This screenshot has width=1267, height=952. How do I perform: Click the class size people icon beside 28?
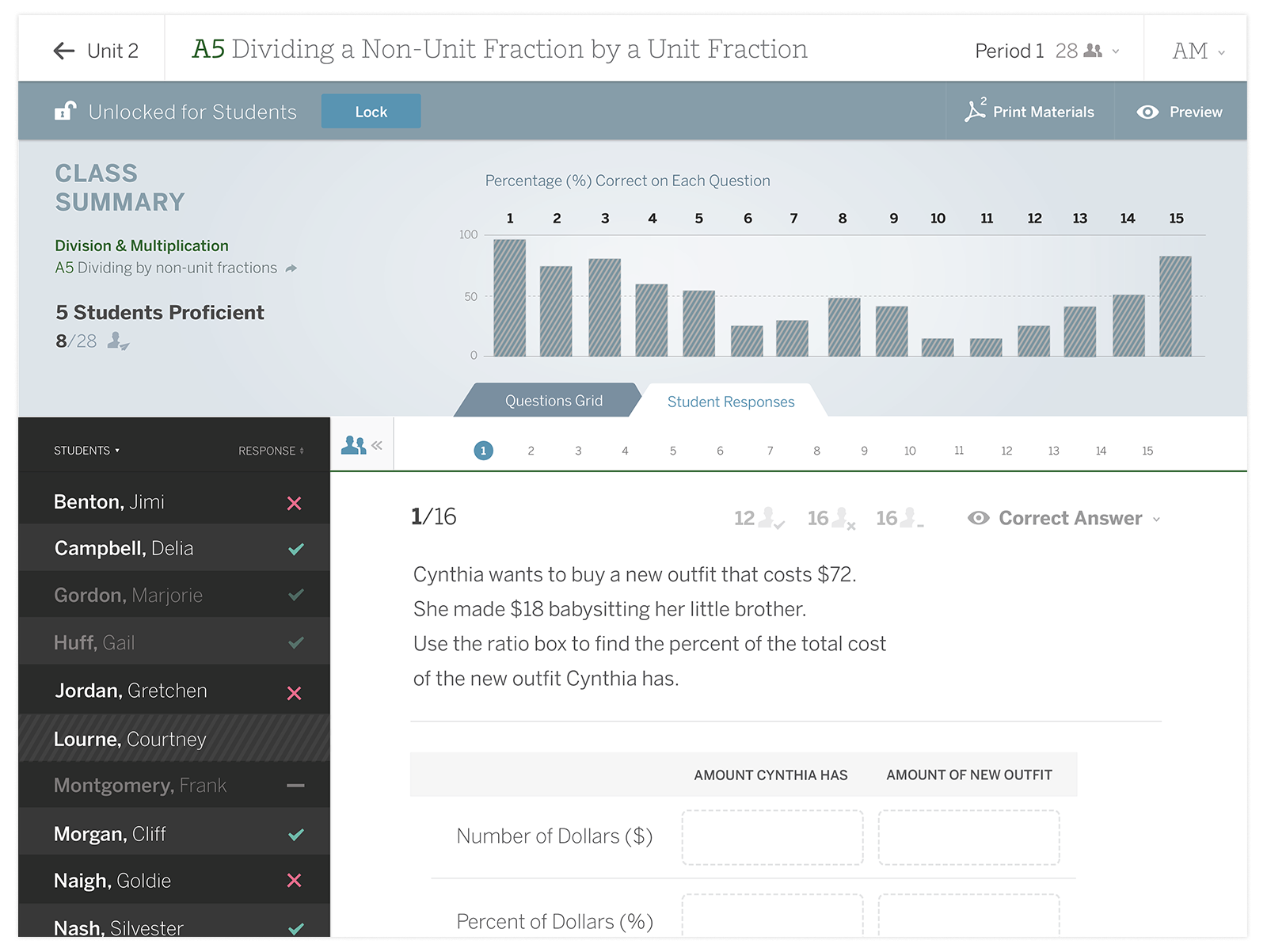[x=1093, y=51]
